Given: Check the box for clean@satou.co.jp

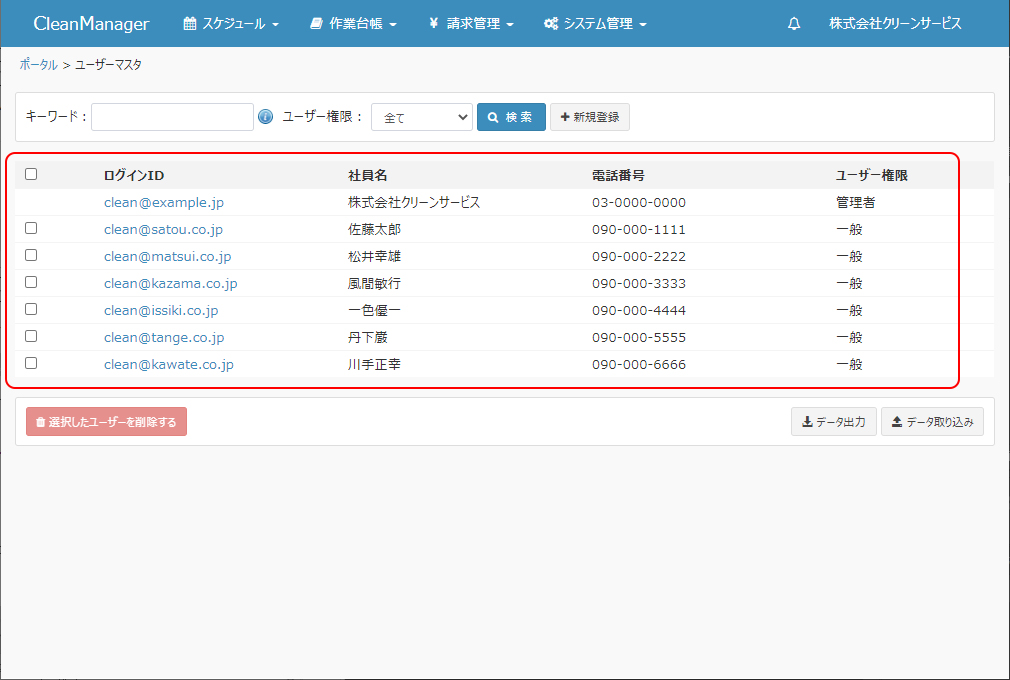Looking at the screenshot, I should click(31, 228).
